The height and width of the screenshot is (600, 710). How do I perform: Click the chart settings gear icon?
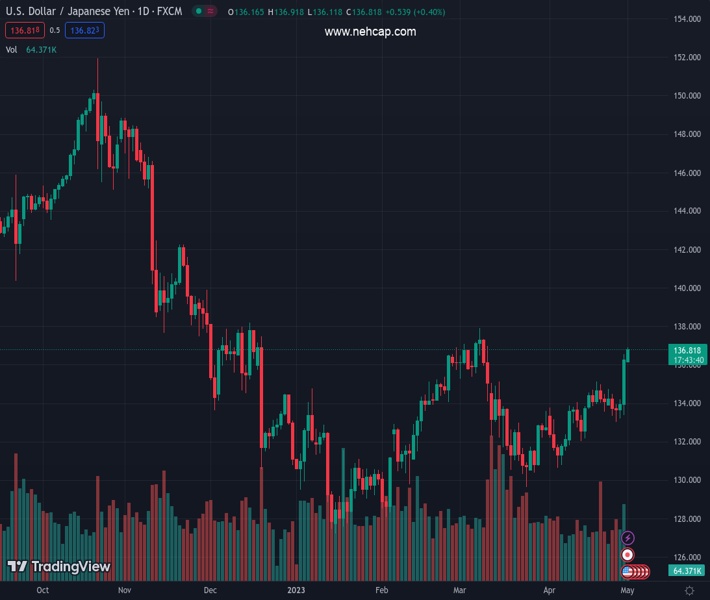689,590
